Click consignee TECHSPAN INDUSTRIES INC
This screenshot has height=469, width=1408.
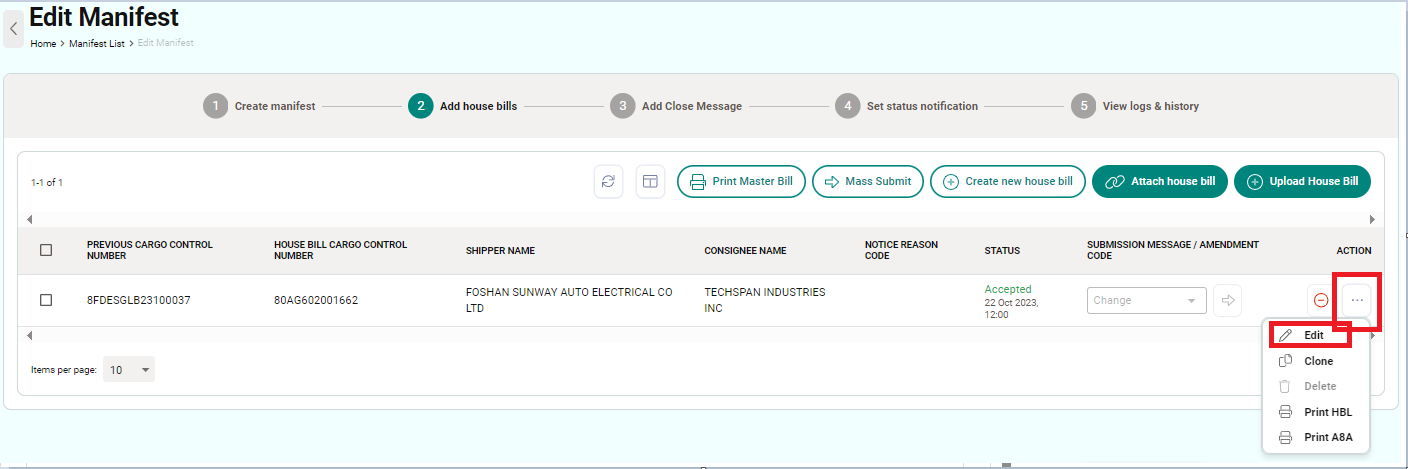click(x=765, y=300)
